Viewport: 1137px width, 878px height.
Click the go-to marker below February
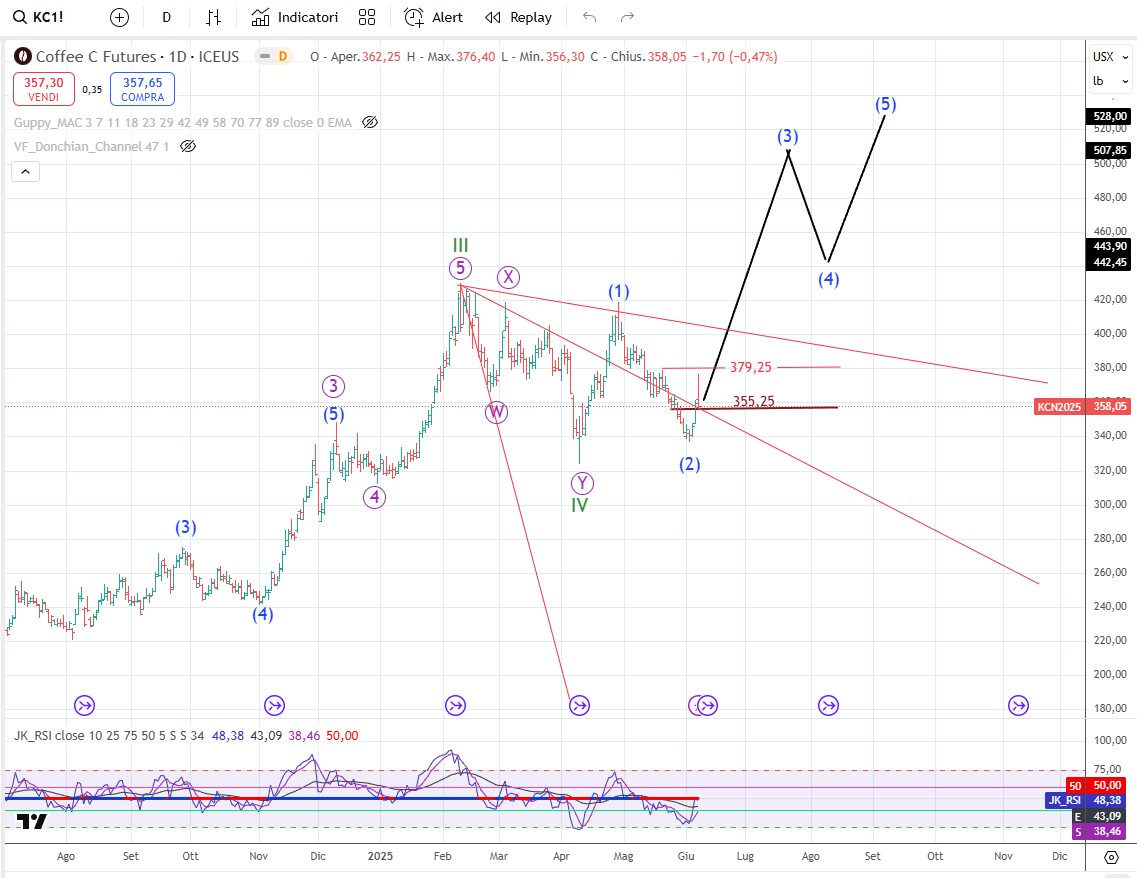click(x=455, y=706)
